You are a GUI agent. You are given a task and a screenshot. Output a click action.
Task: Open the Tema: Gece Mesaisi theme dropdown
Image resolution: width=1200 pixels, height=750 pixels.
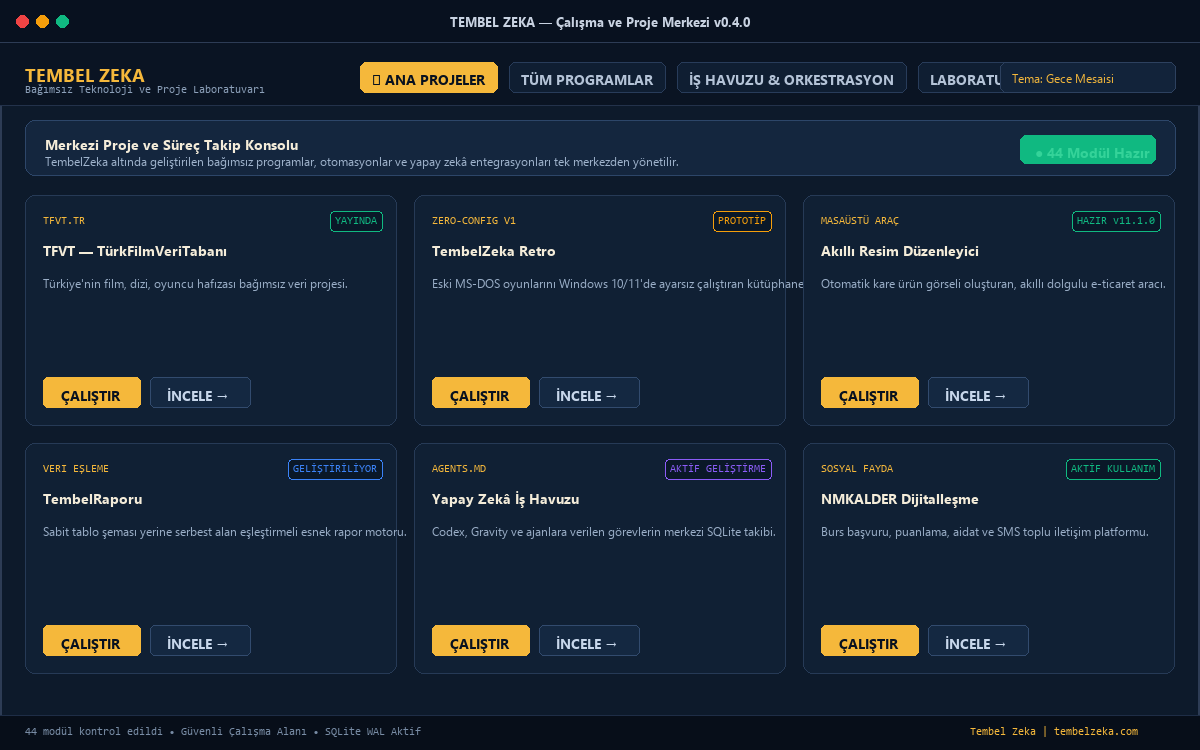[x=1088, y=78]
